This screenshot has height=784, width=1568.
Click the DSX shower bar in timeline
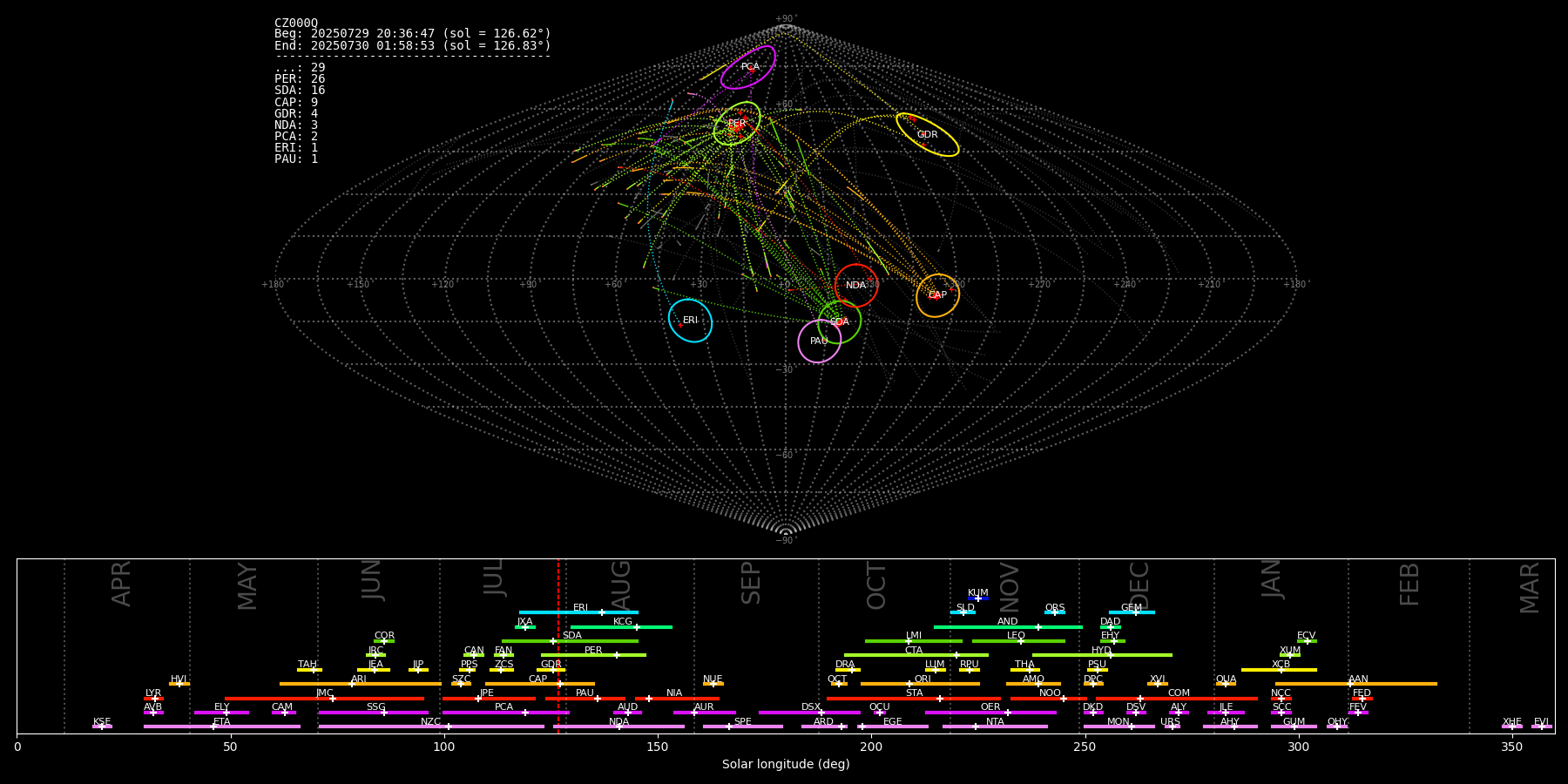809,713
